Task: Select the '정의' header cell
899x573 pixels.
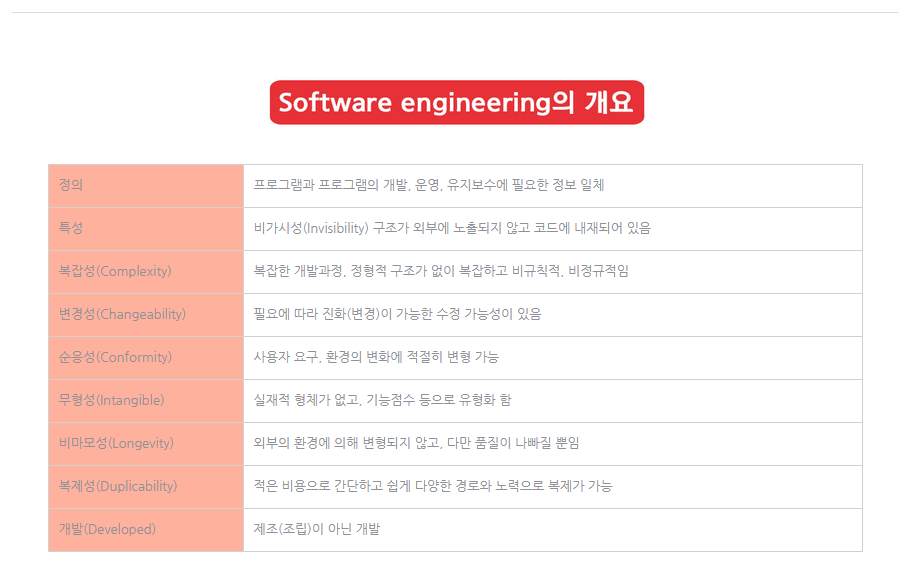Action: click(x=146, y=186)
